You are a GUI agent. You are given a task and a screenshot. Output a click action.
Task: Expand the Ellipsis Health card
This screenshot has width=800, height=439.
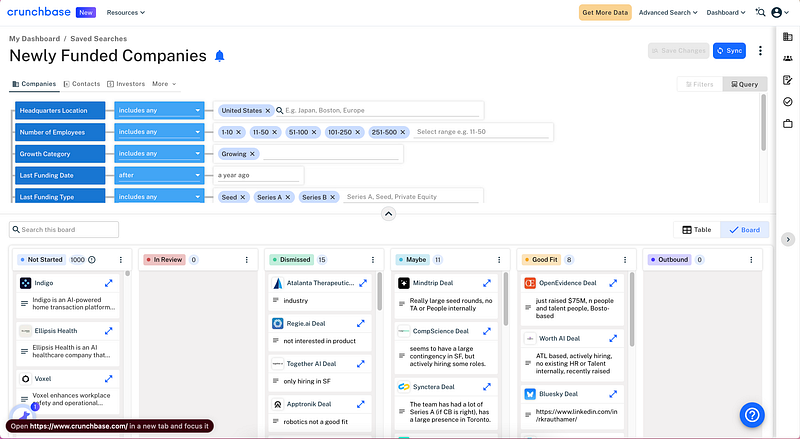pyautogui.click(x=109, y=331)
